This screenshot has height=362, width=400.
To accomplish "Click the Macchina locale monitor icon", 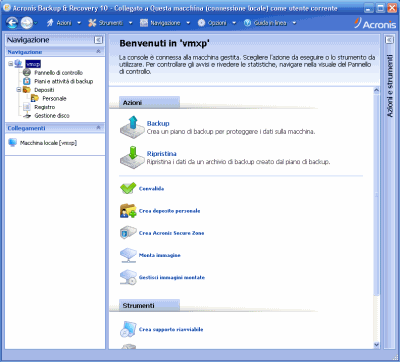I will (13, 143).
